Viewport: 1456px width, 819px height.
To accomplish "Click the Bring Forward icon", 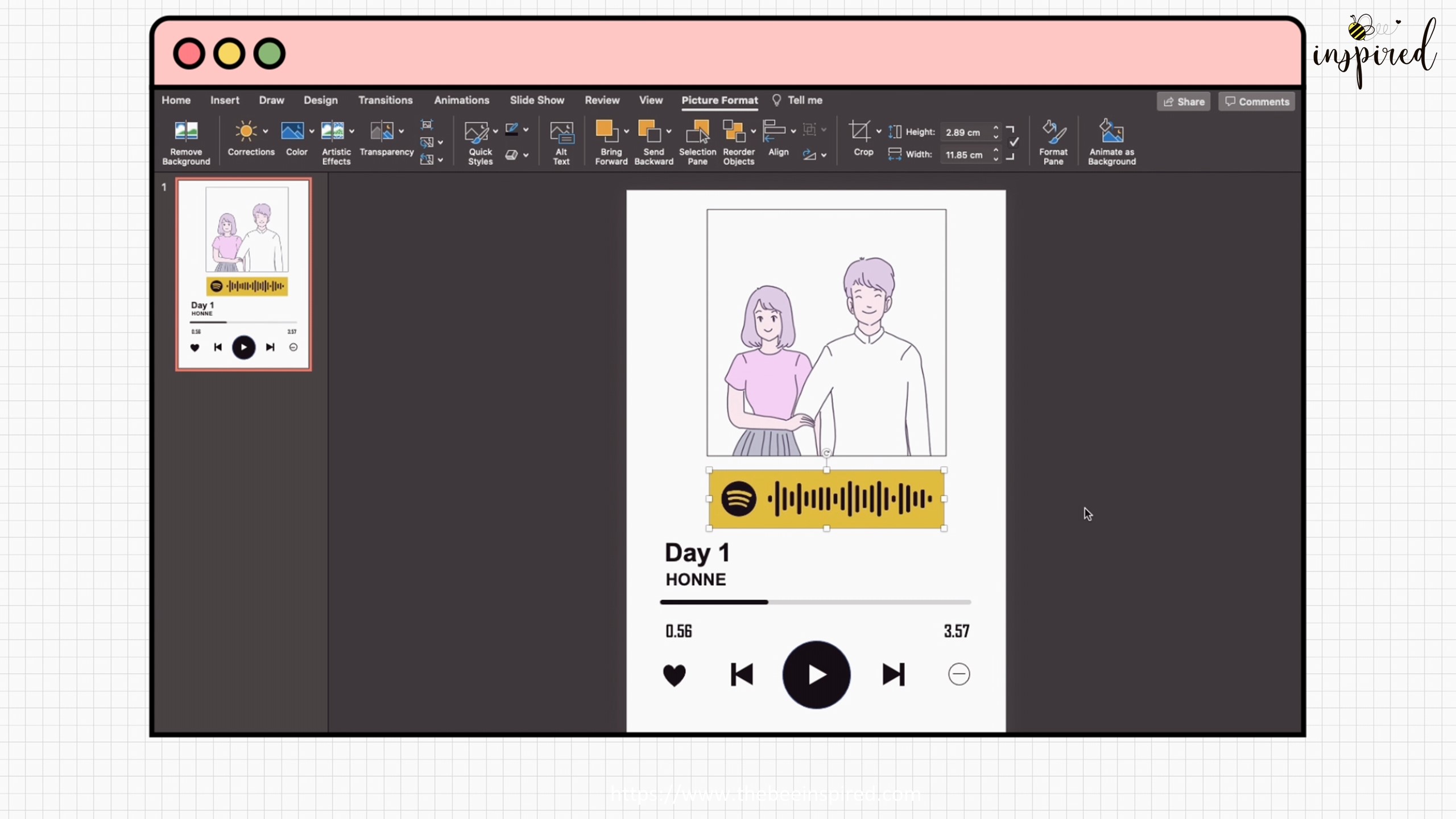I will (607, 131).
